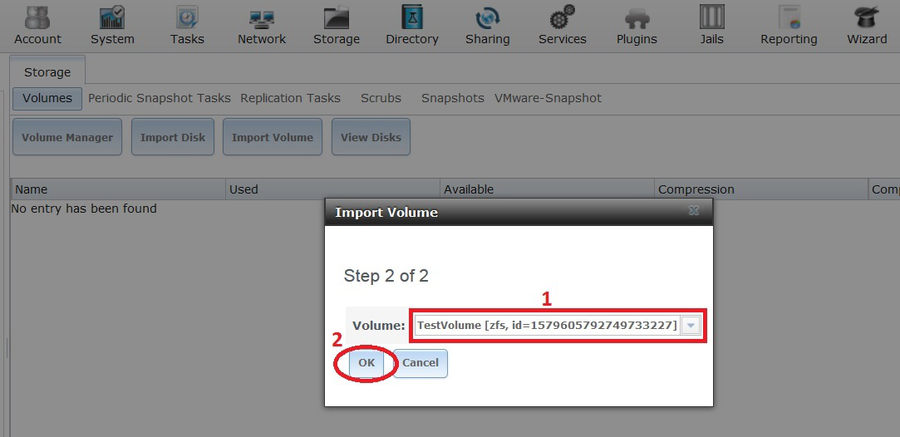Click the Jails icon
The image size is (900, 437).
712,17
